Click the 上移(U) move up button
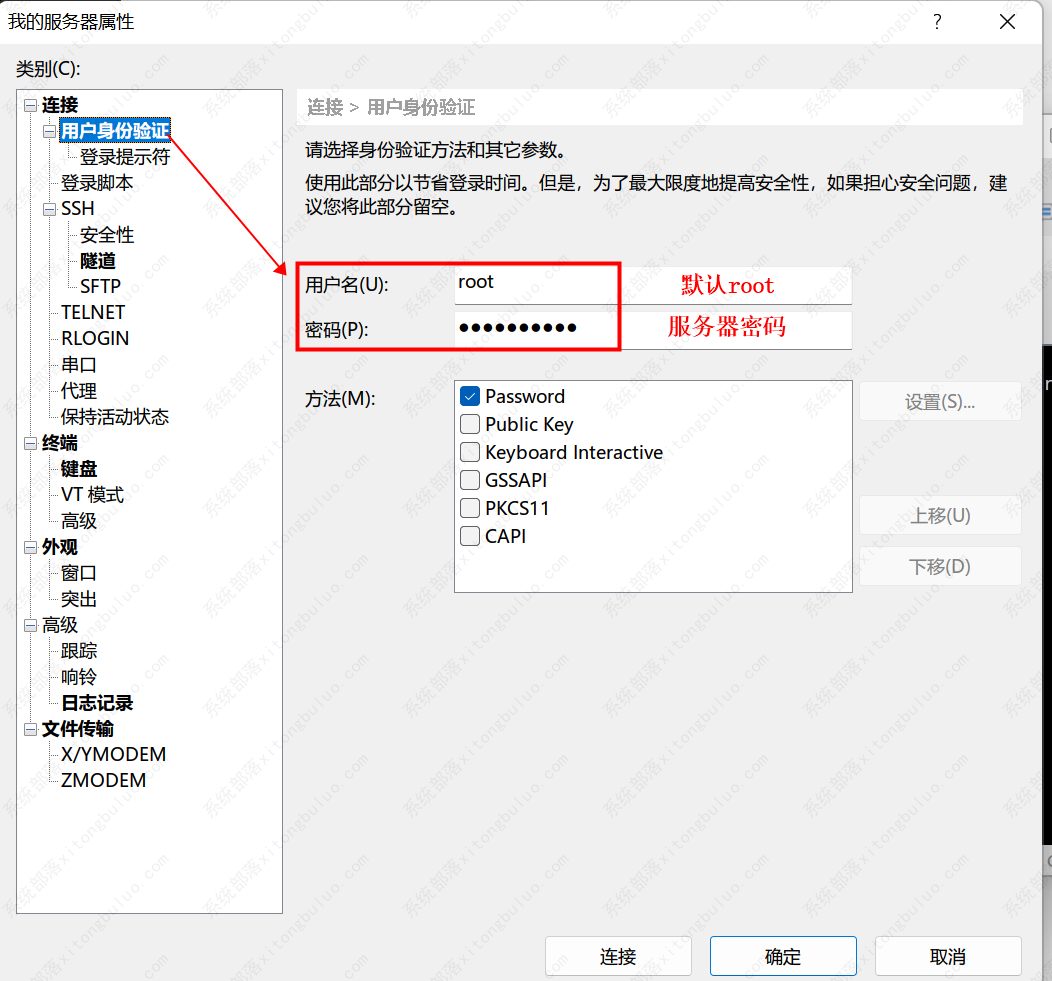Viewport: 1052px width, 981px height. tap(940, 515)
